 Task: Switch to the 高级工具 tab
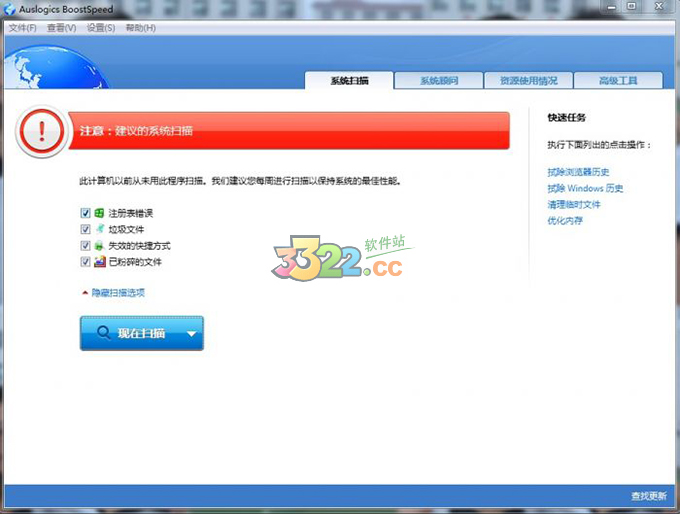618,81
